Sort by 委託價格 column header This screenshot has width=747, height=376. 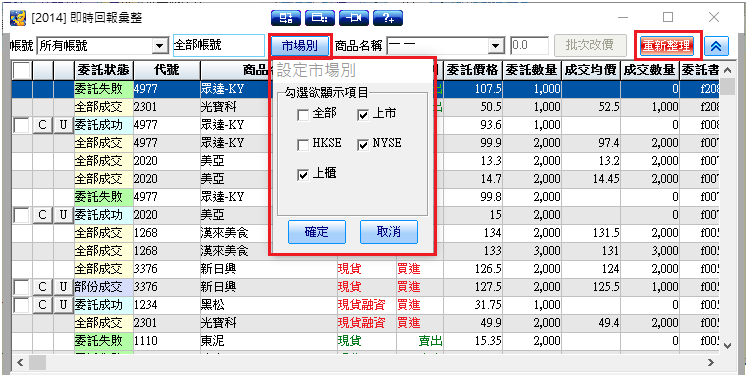[473, 71]
